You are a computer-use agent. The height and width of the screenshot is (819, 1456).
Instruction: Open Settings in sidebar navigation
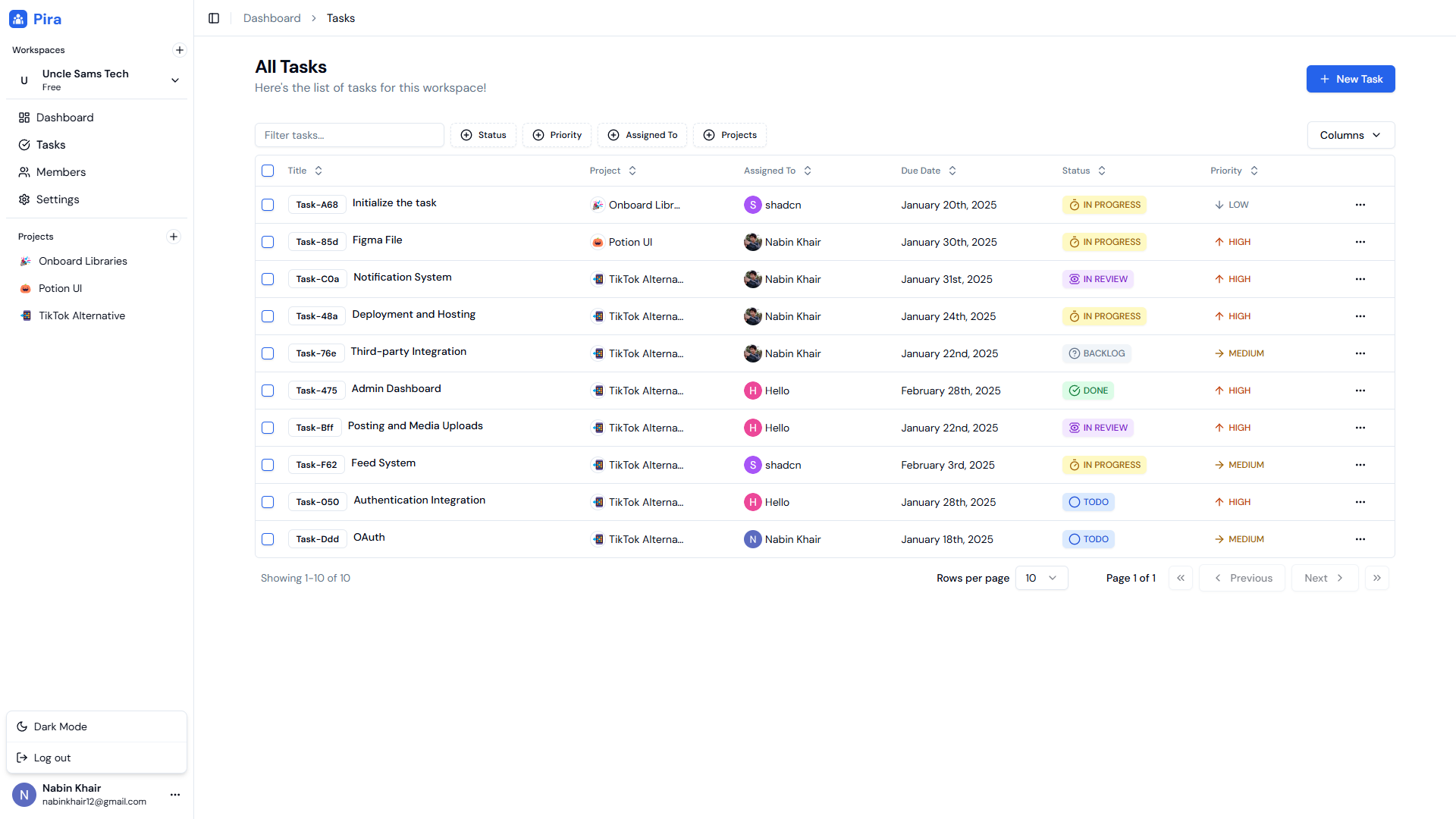97,199
